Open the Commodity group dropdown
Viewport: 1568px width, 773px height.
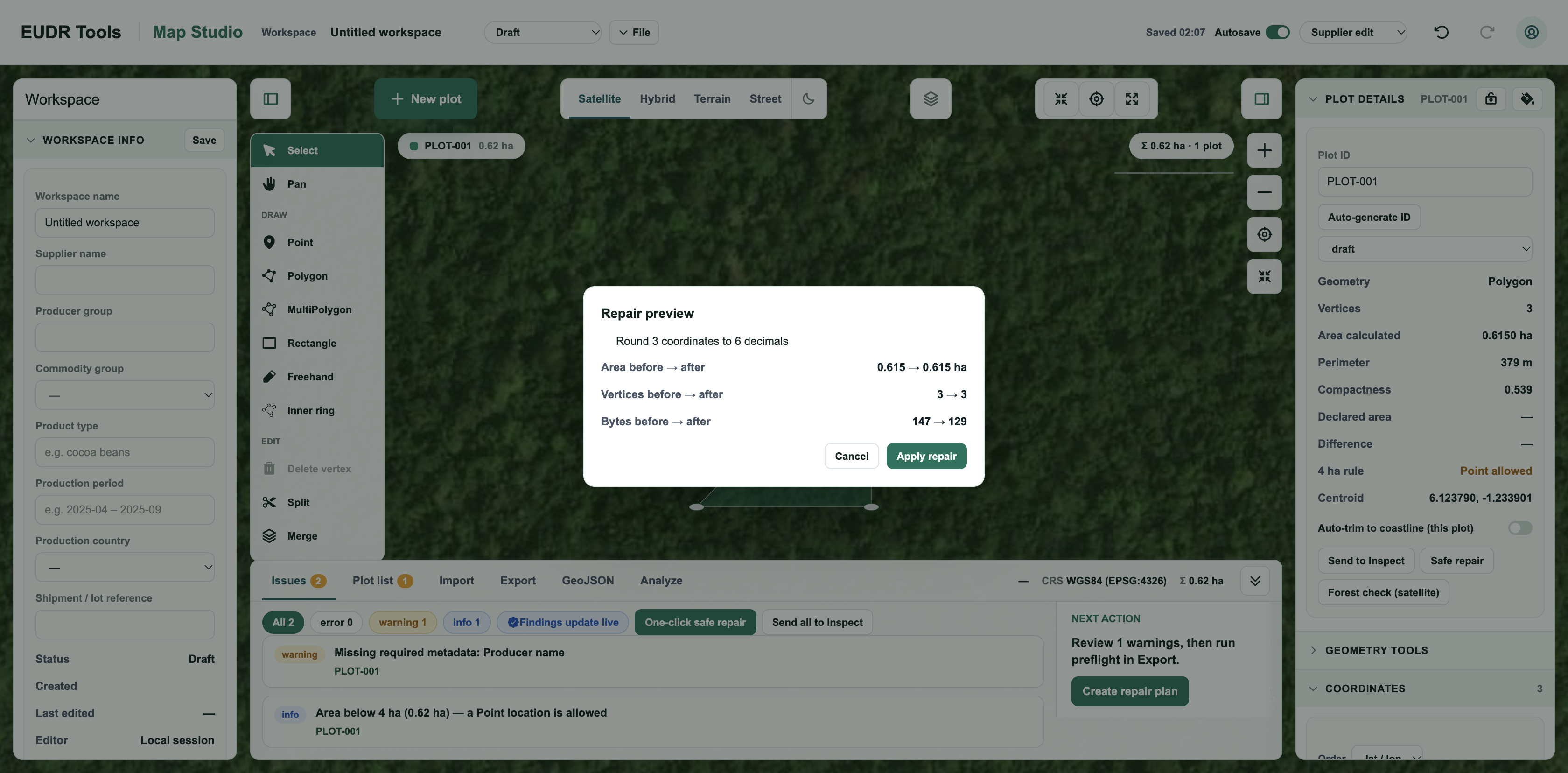tap(125, 395)
